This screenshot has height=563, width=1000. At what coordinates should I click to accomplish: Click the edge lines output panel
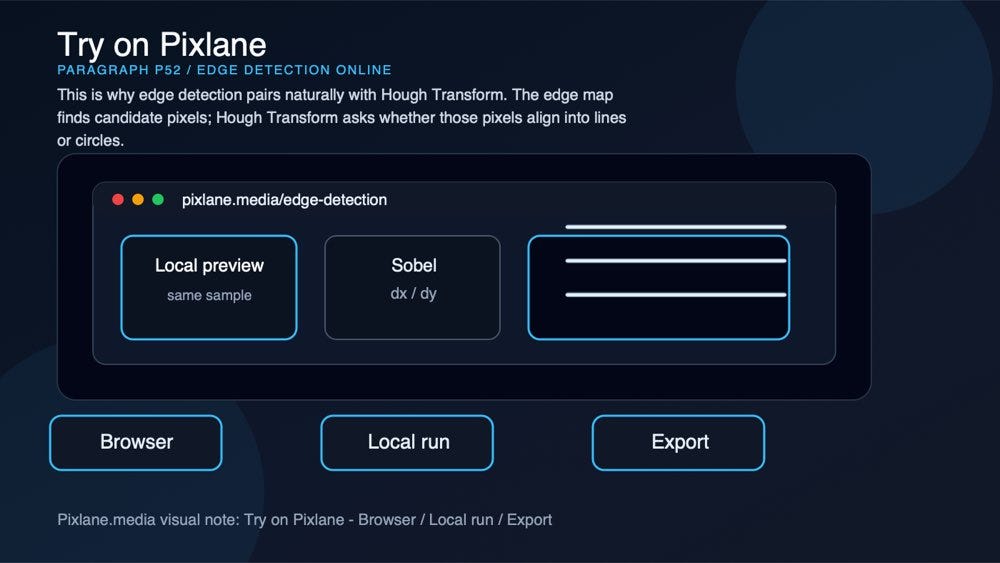[x=659, y=288]
